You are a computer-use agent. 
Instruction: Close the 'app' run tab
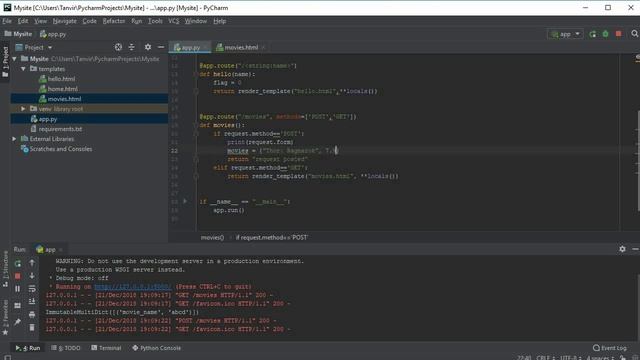(x=61, y=249)
